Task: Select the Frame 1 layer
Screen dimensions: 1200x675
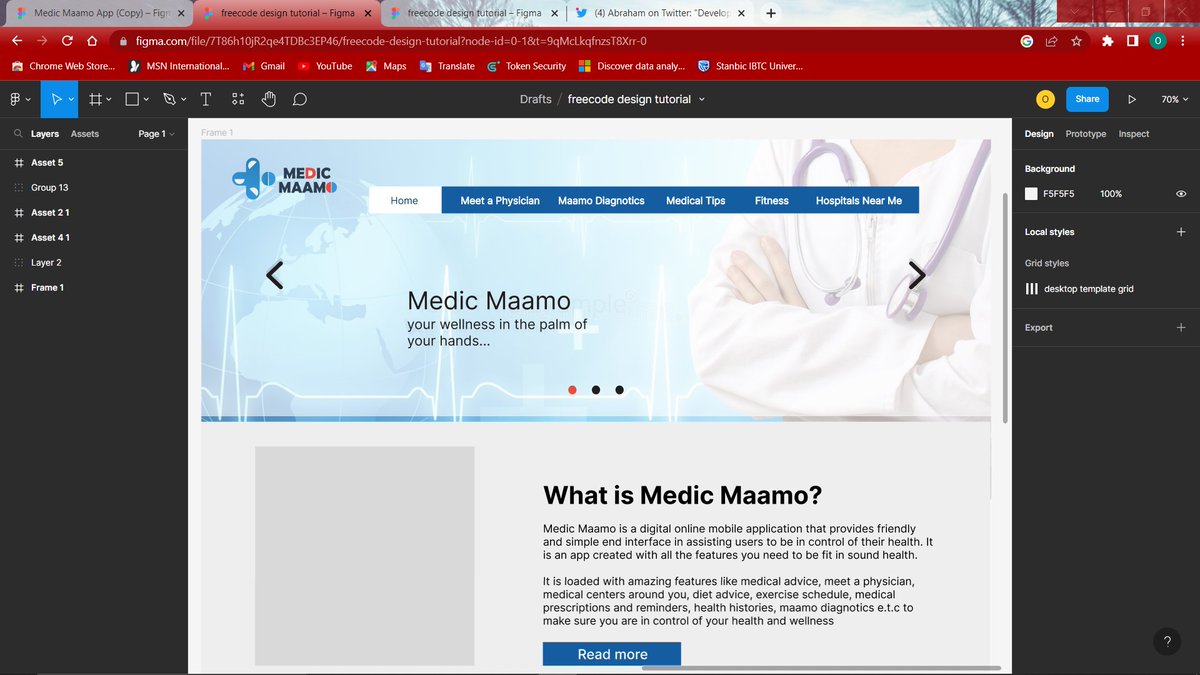Action: point(94,287)
